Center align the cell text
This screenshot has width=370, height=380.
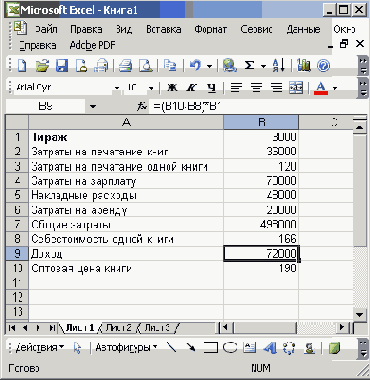(256, 88)
